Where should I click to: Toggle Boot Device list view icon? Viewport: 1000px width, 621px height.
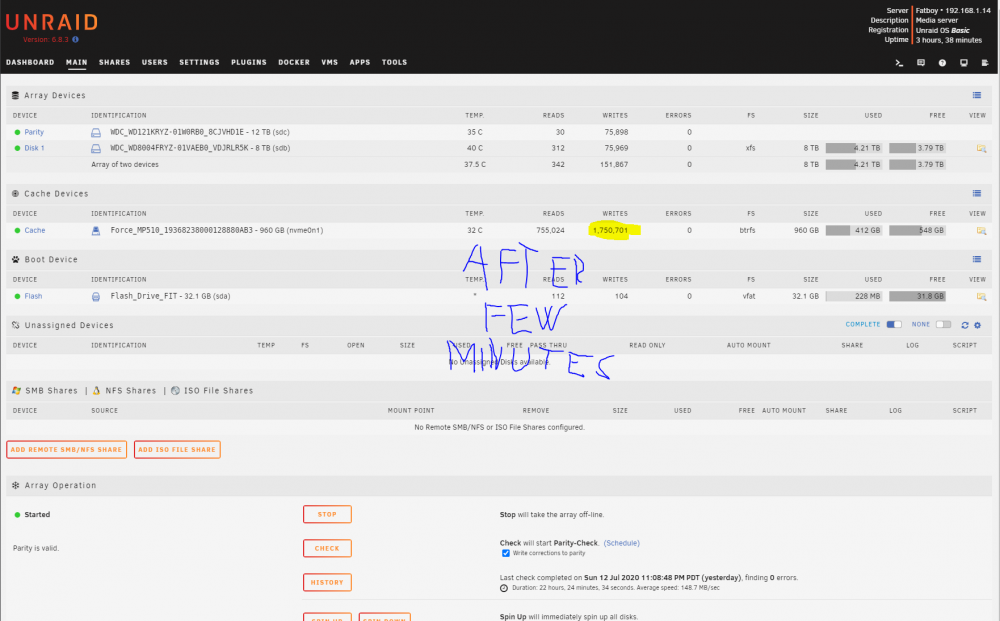(976, 259)
